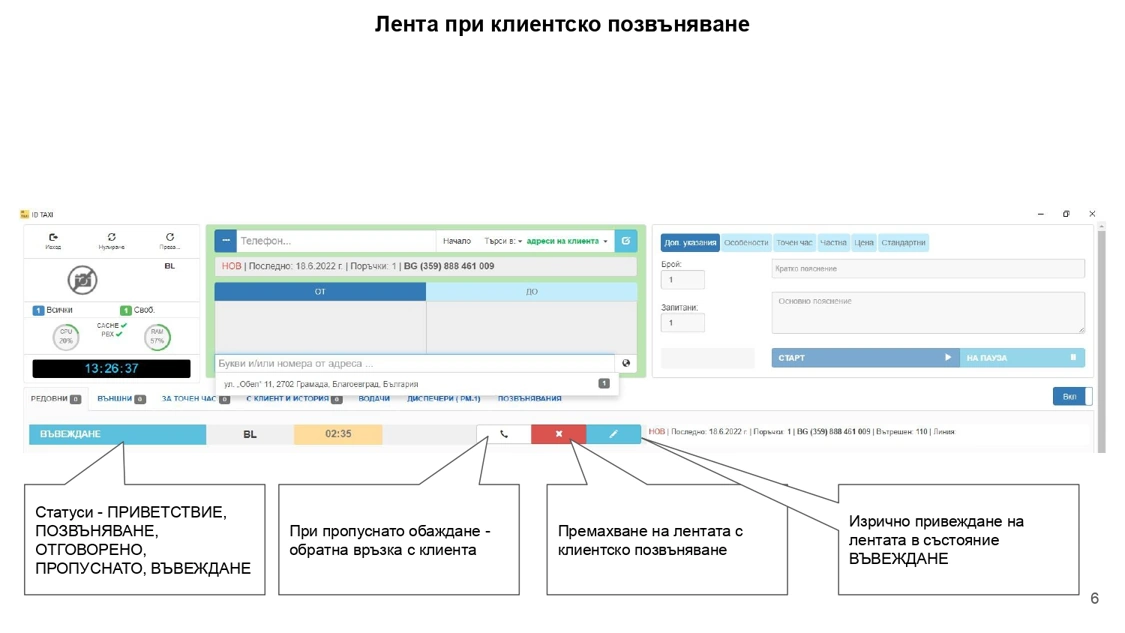Select the ДО address toggle
This screenshot has width=1125, height=633.
pos(531,292)
